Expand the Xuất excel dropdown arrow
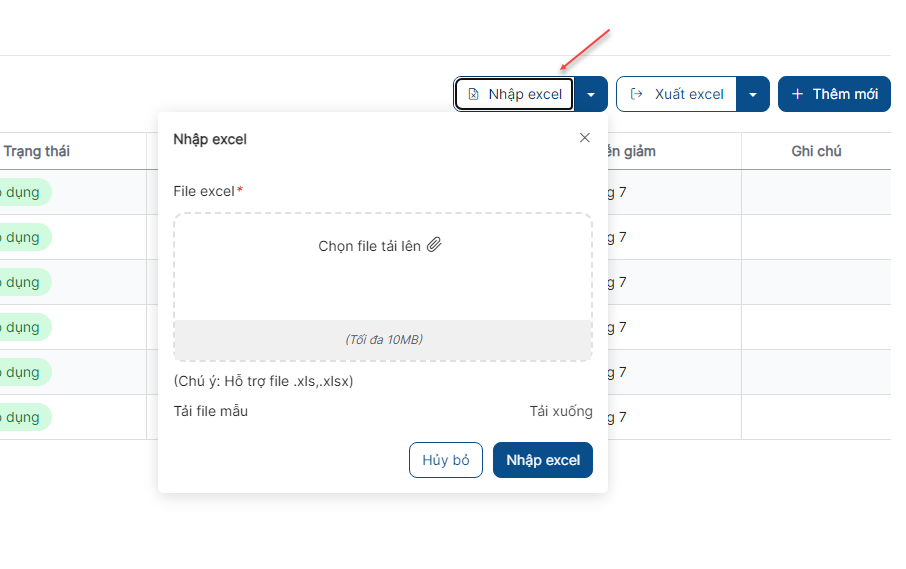 pos(753,94)
